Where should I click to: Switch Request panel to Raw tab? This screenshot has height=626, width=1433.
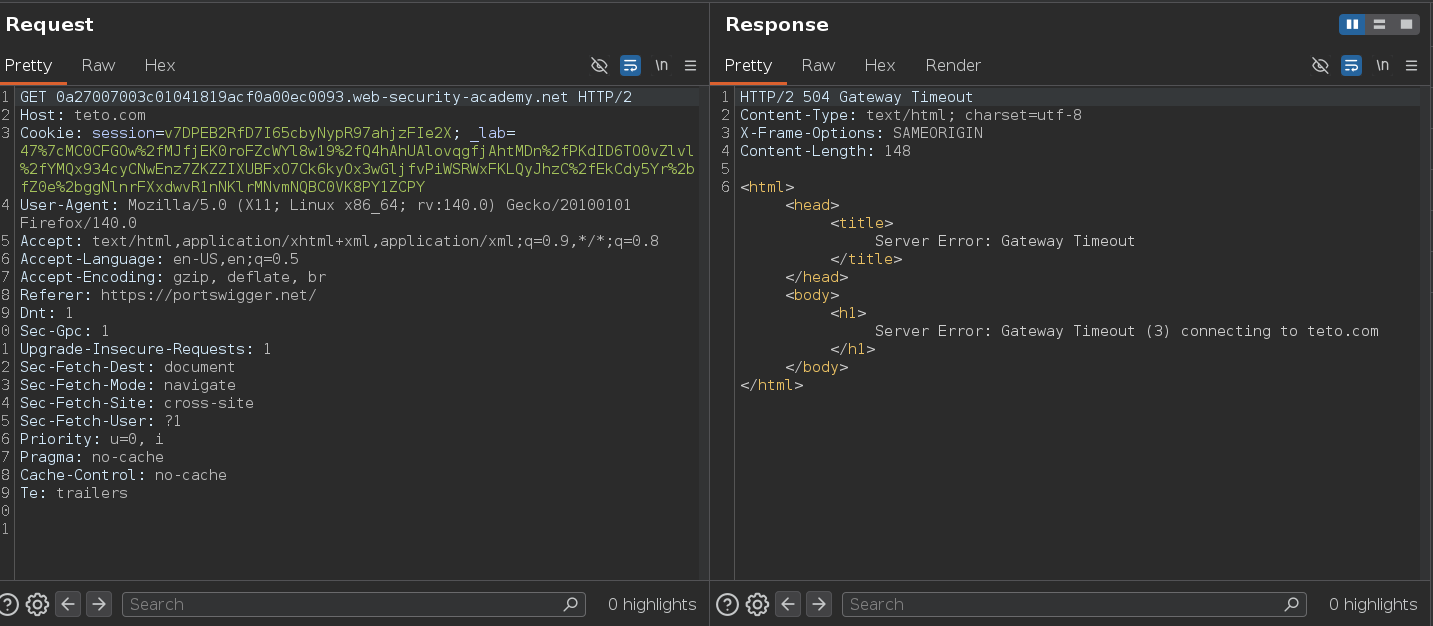point(98,65)
